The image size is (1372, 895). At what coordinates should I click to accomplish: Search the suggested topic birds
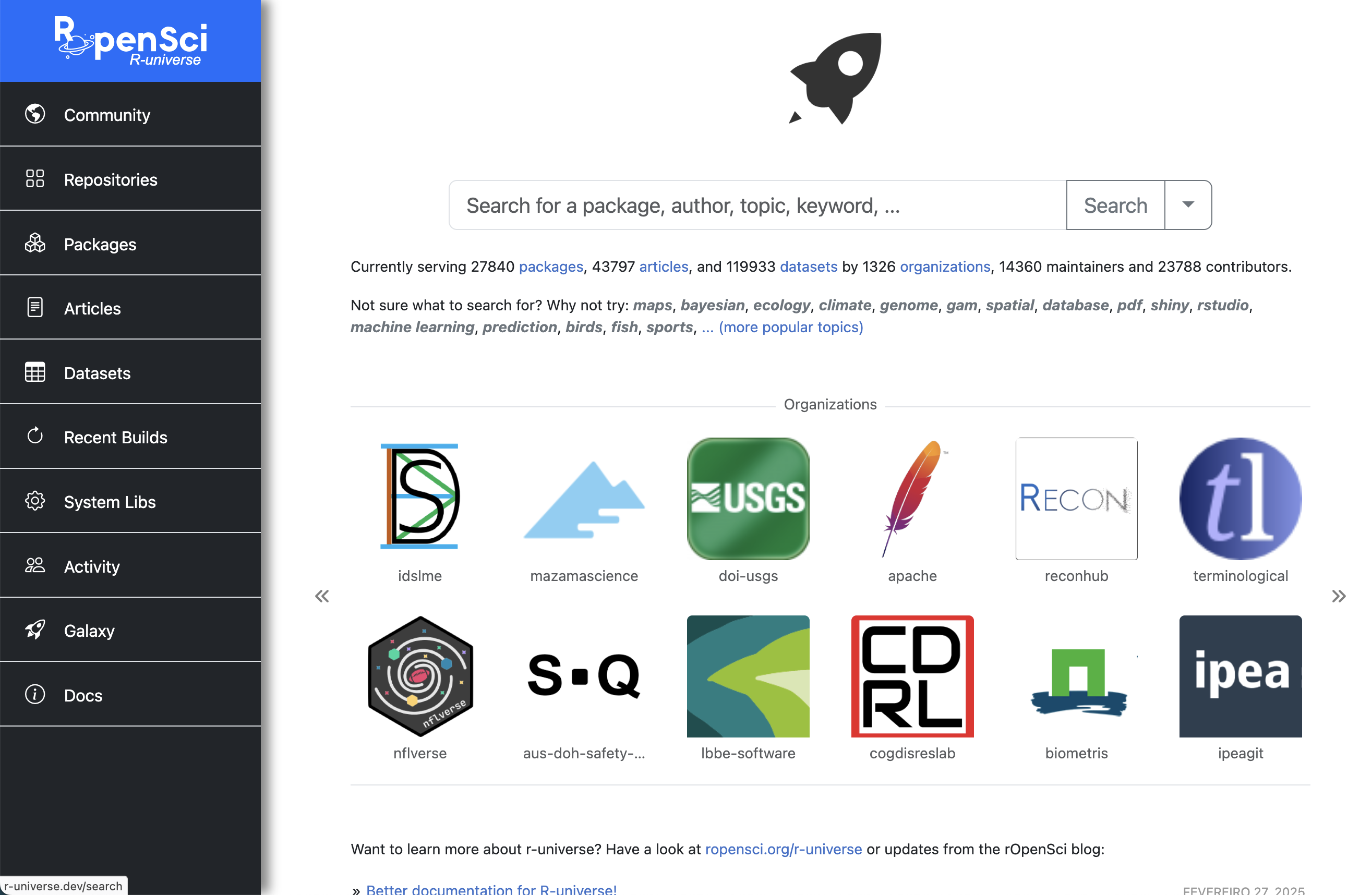click(583, 327)
